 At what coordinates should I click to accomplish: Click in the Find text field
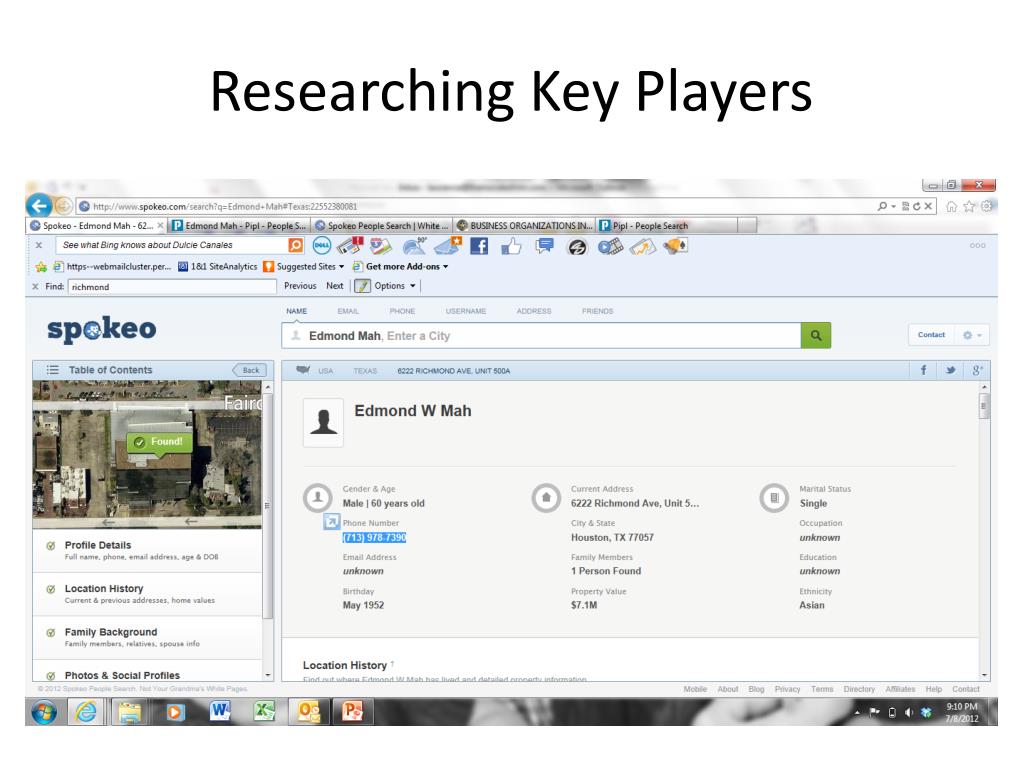click(172, 287)
